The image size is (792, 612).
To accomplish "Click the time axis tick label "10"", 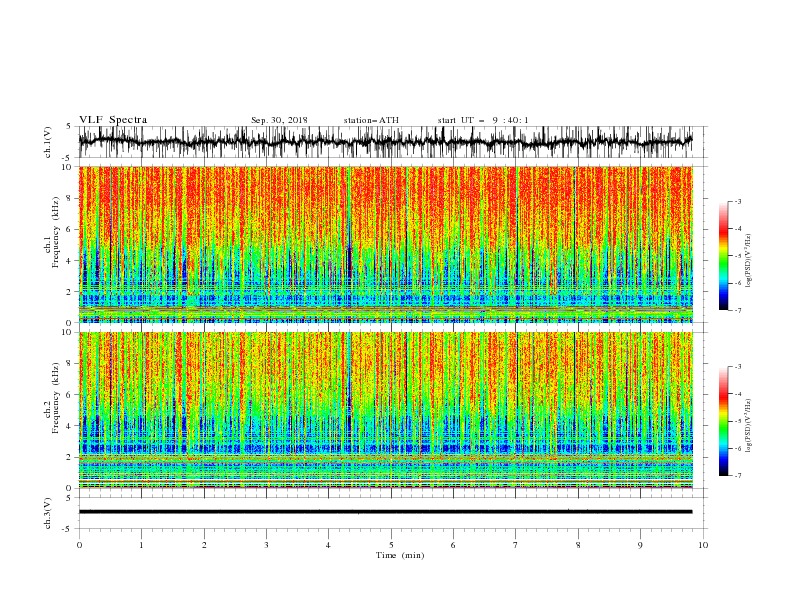I will [703, 545].
